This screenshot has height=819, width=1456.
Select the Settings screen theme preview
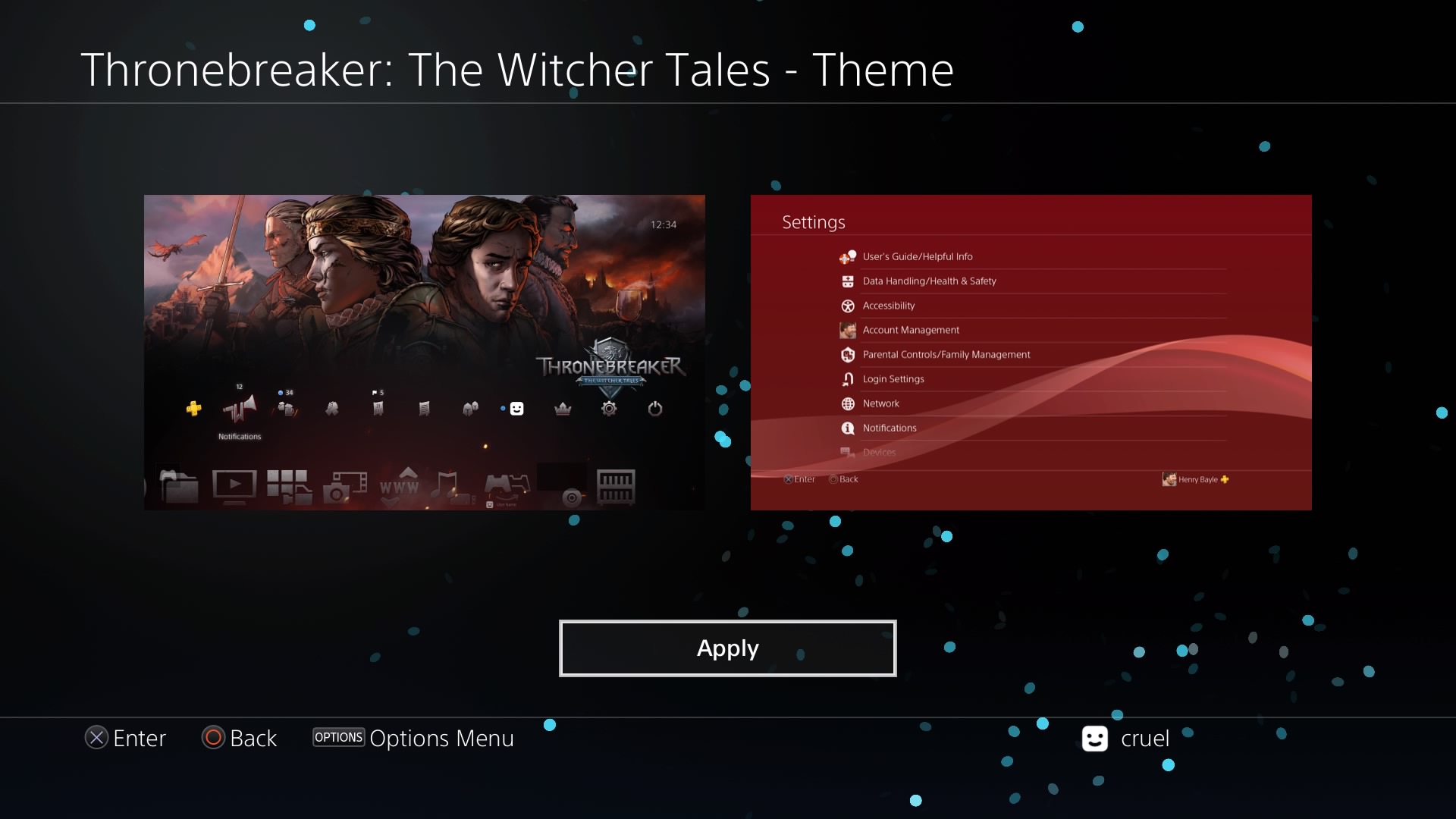pos(1031,353)
